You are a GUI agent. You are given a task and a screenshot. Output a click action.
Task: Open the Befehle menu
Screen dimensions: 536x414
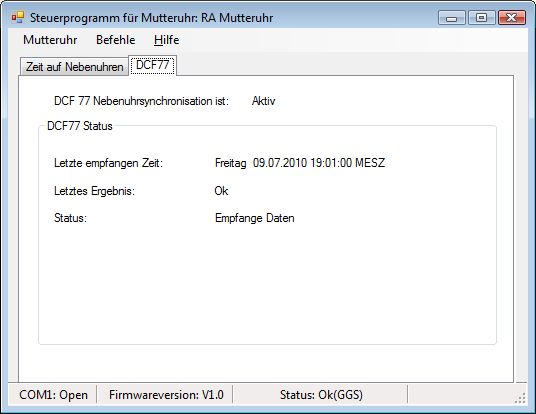tap(116, 40)
